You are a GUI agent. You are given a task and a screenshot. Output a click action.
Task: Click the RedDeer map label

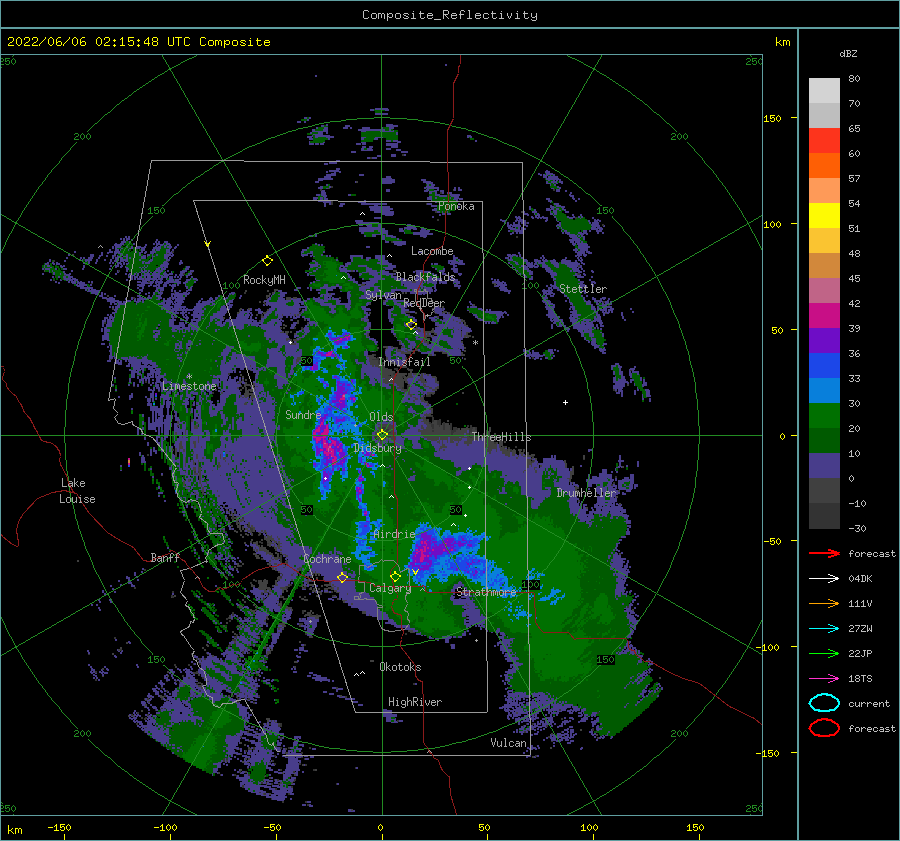[424, 303]
